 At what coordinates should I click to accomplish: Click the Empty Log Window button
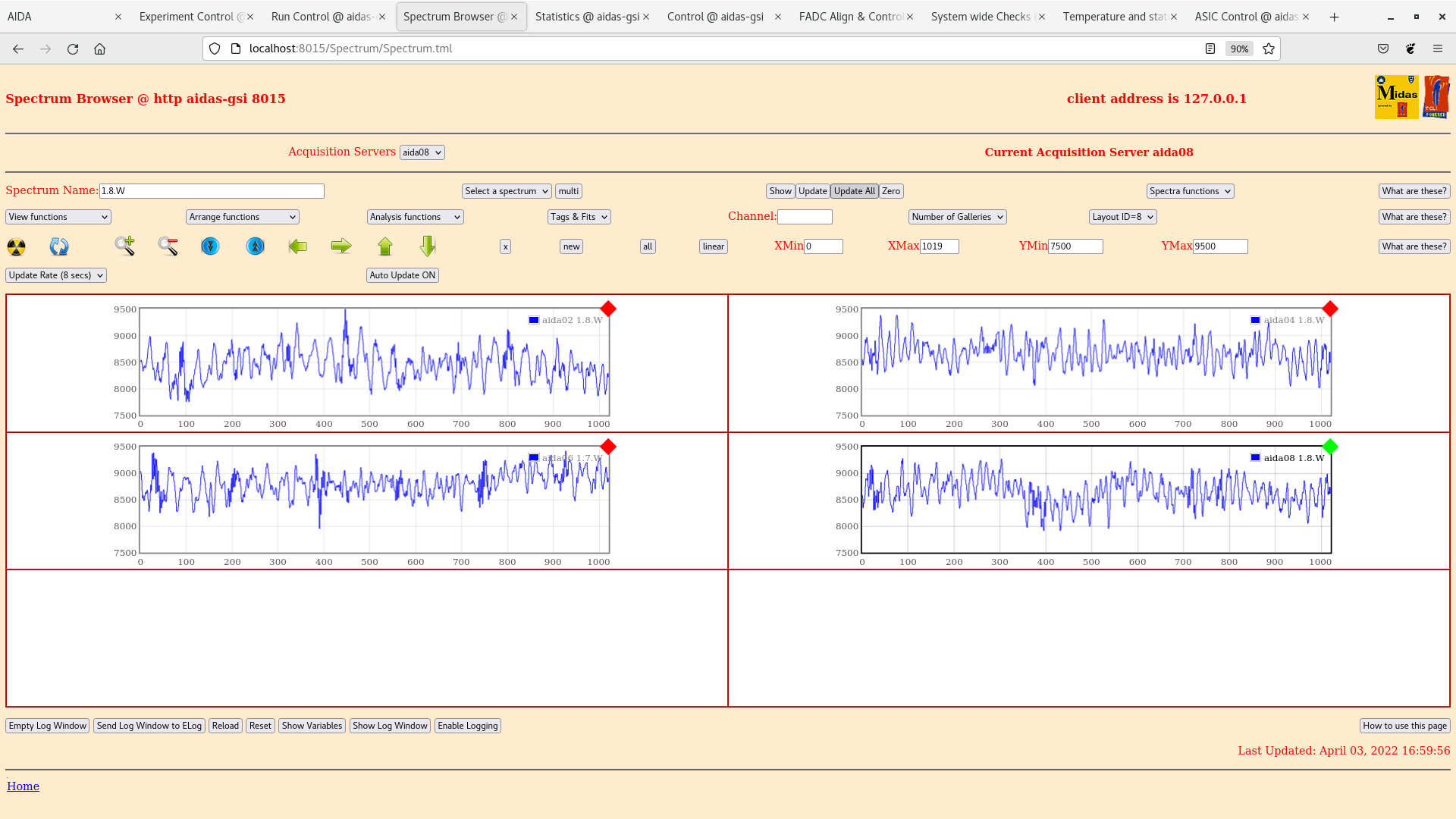[48, 726]
